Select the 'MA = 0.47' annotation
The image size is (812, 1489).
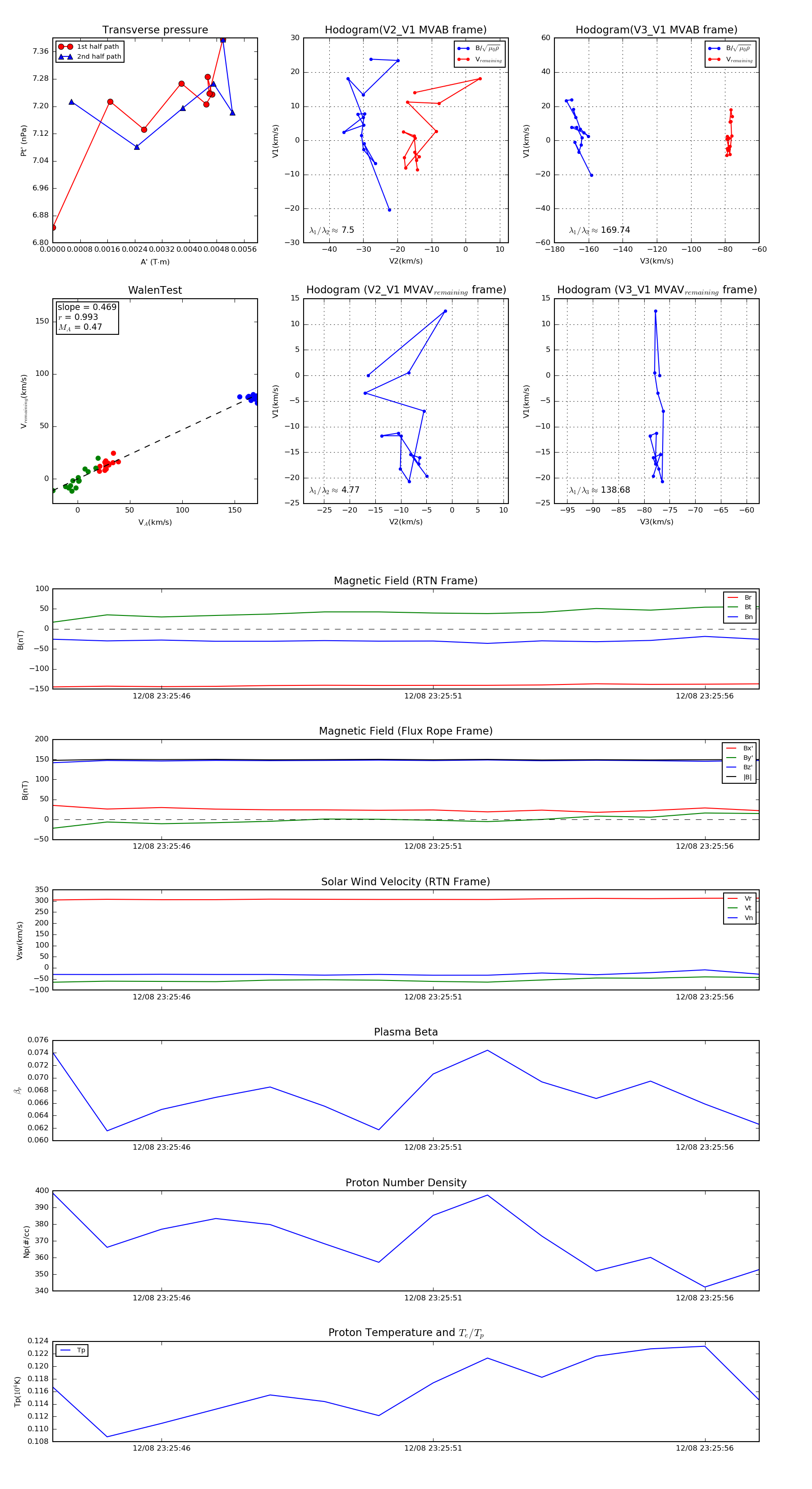80,327
